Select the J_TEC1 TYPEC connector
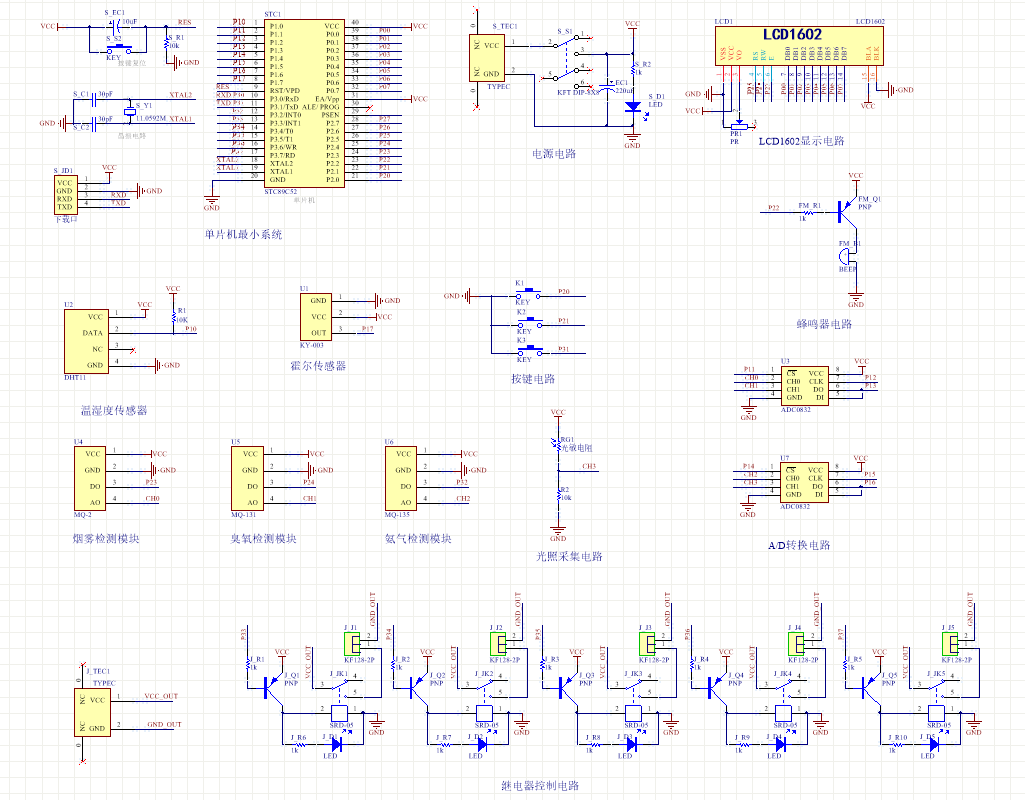1025x800 pixels. (92, 712)
